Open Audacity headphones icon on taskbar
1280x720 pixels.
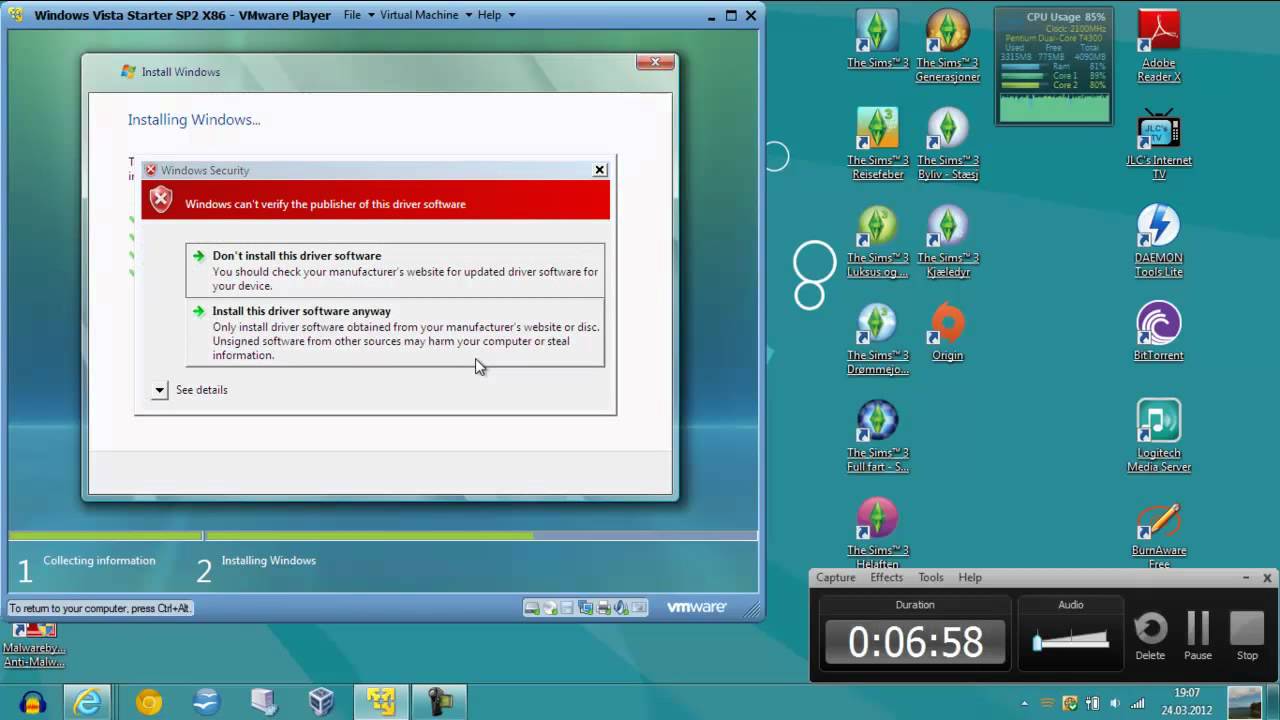point(33,702)
